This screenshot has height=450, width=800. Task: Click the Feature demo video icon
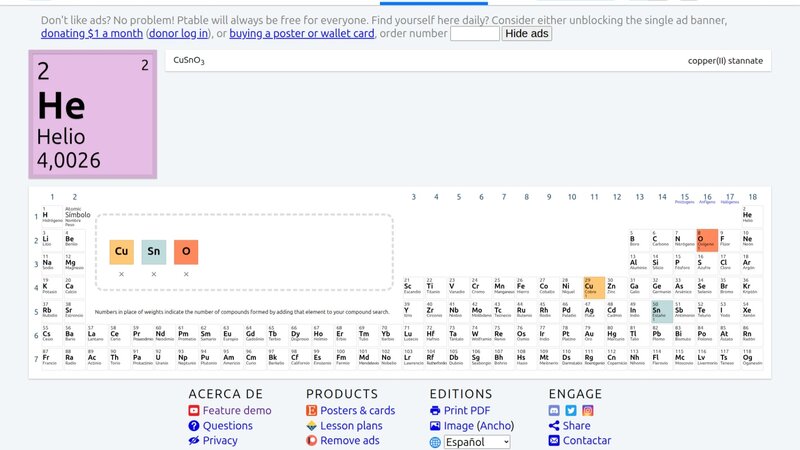(194, 410)
